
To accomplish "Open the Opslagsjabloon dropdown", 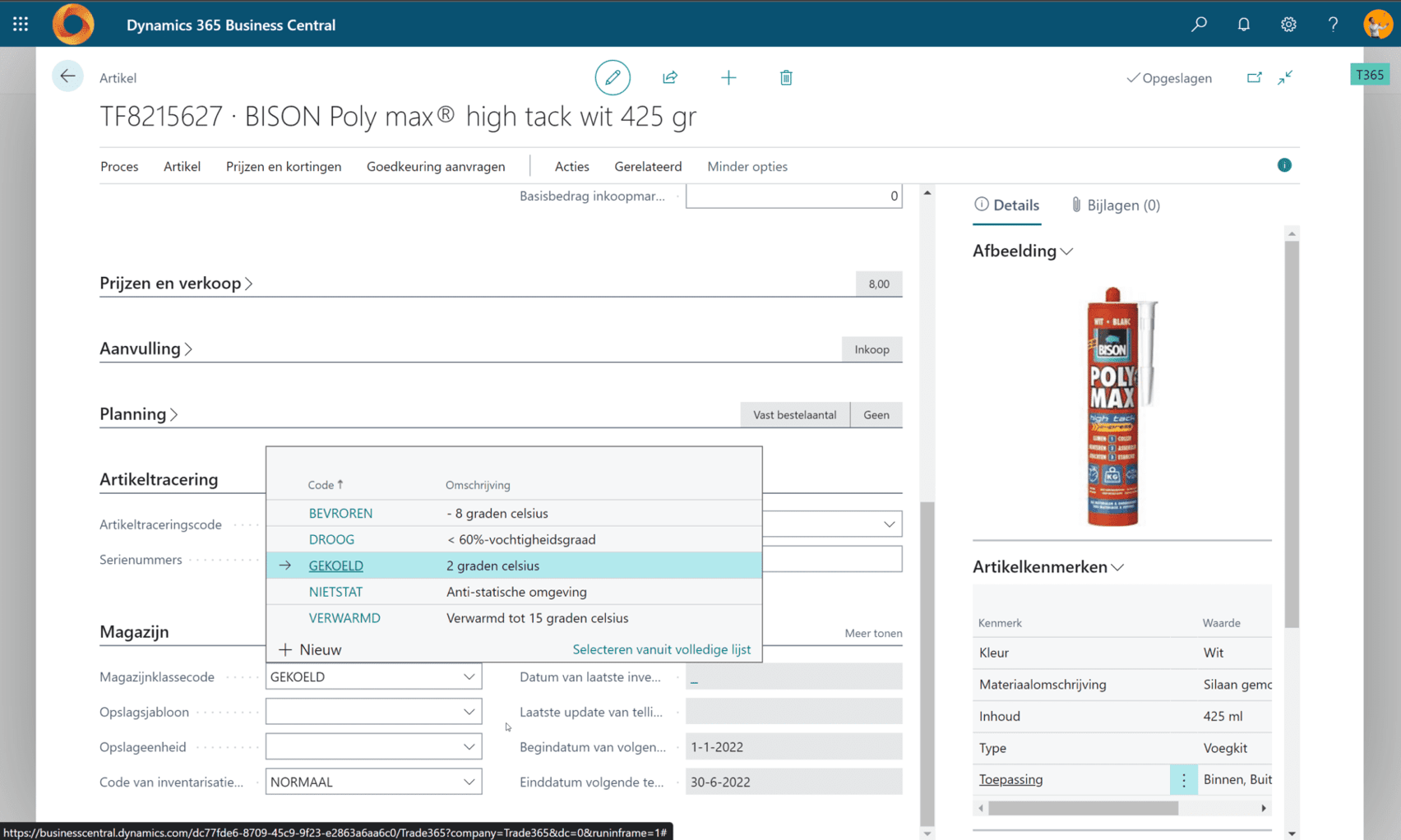I will 469,712.
